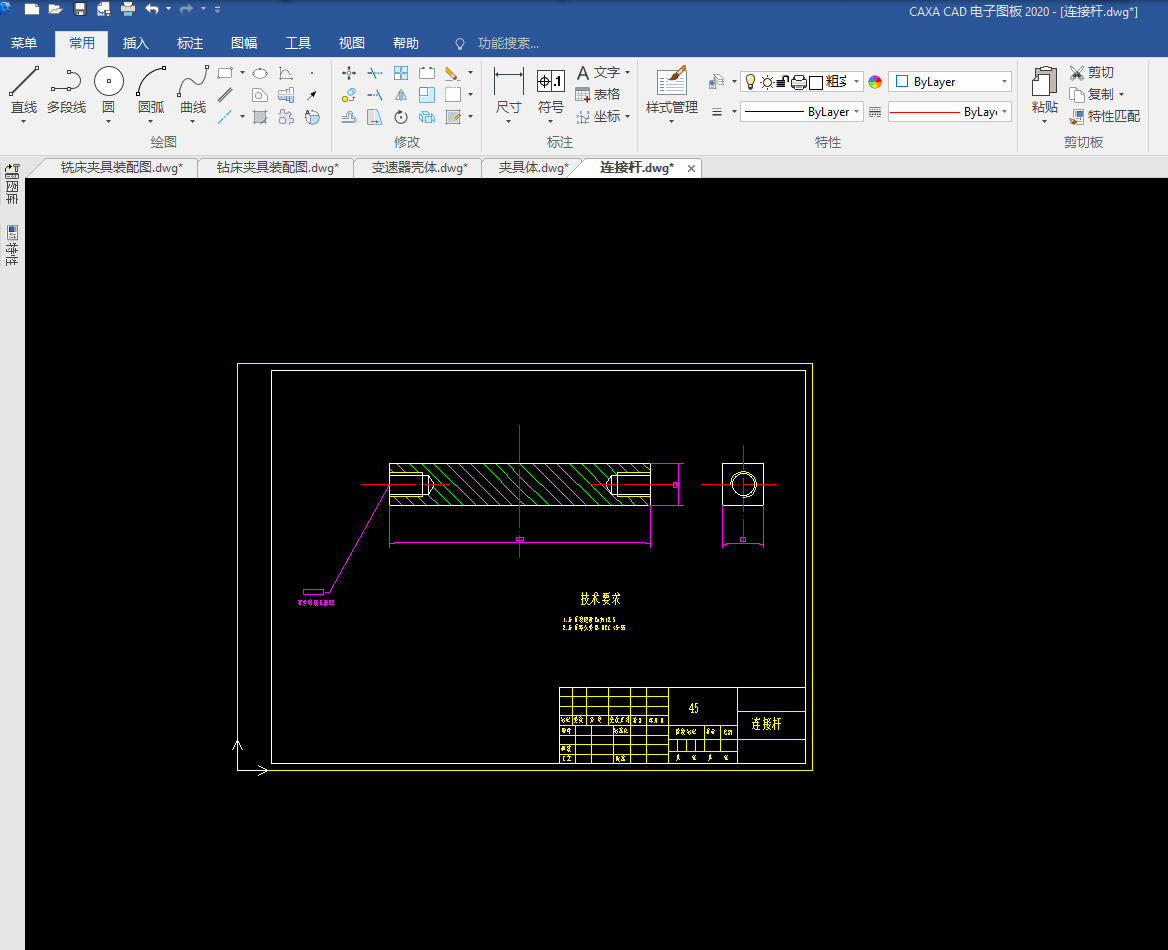Viewport: 1168px width, 950px height.
Task: Switch to the 标注 ribbon tab
Action: [190, 43]
